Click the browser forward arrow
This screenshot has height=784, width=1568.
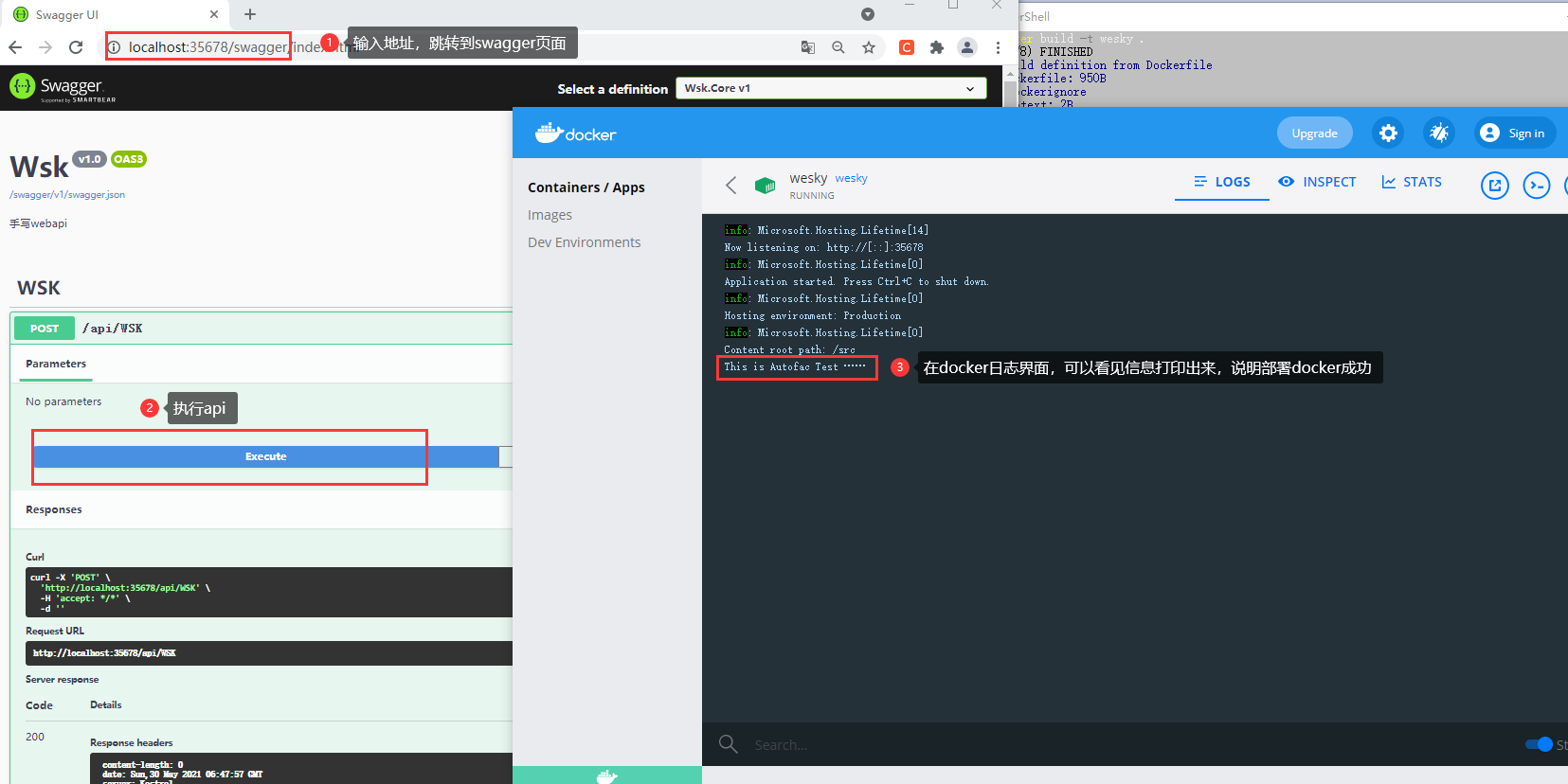(x=45, y=47)
